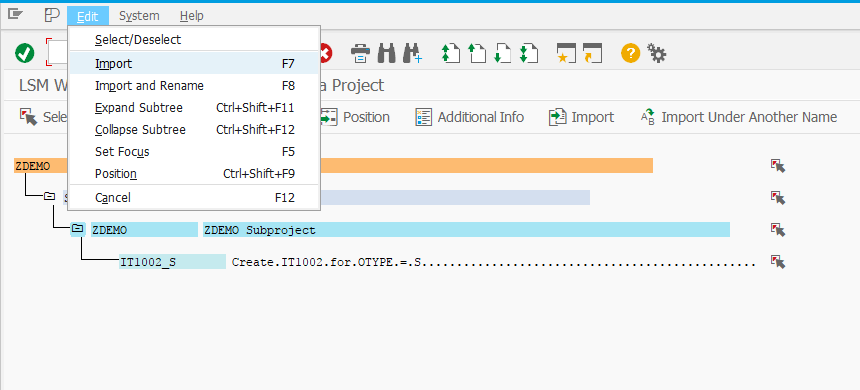
Task: Click the orange highlighted ZDEMO project bar
Action: click(333, 166)
